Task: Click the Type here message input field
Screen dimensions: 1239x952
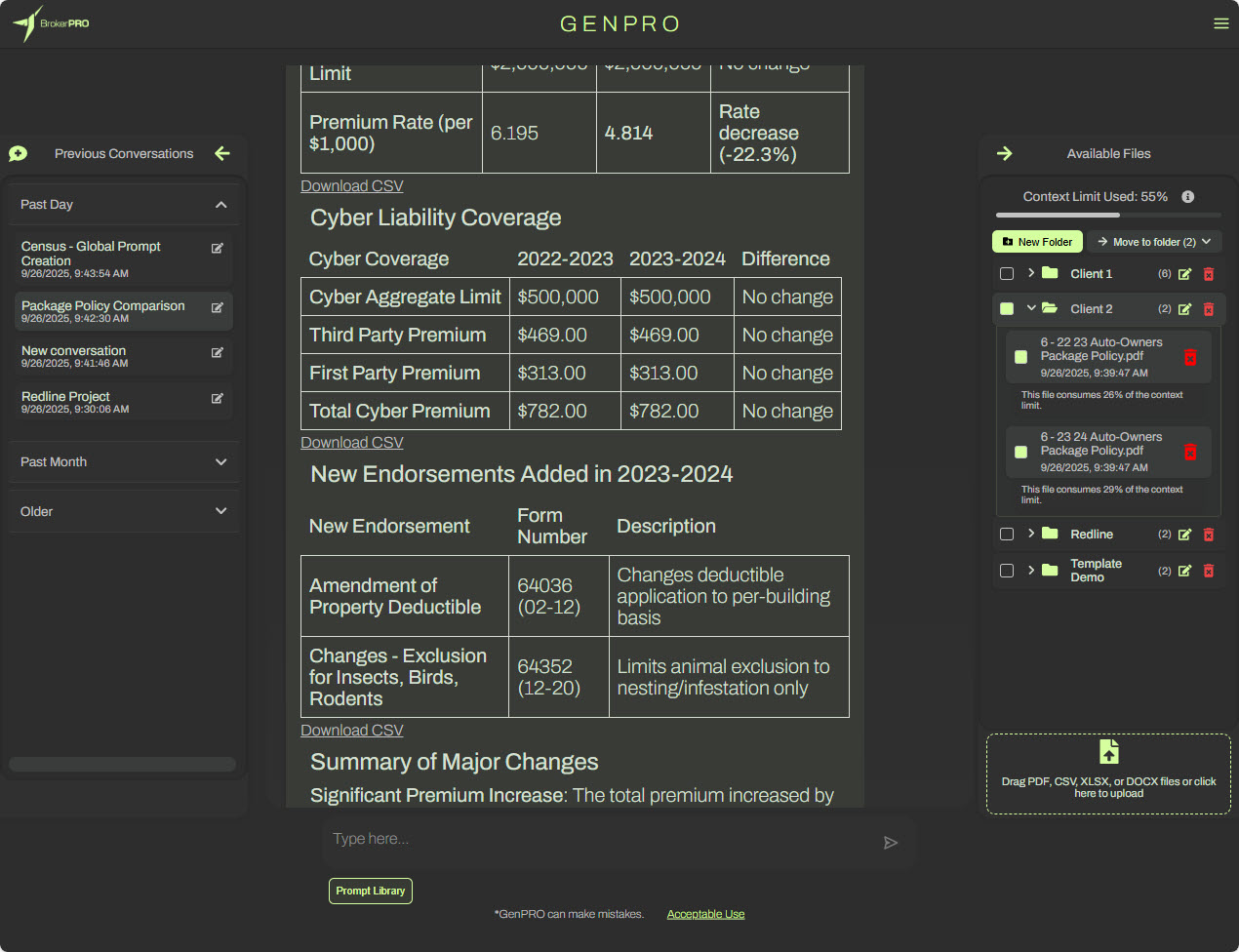Action: [x=595, y=839]
